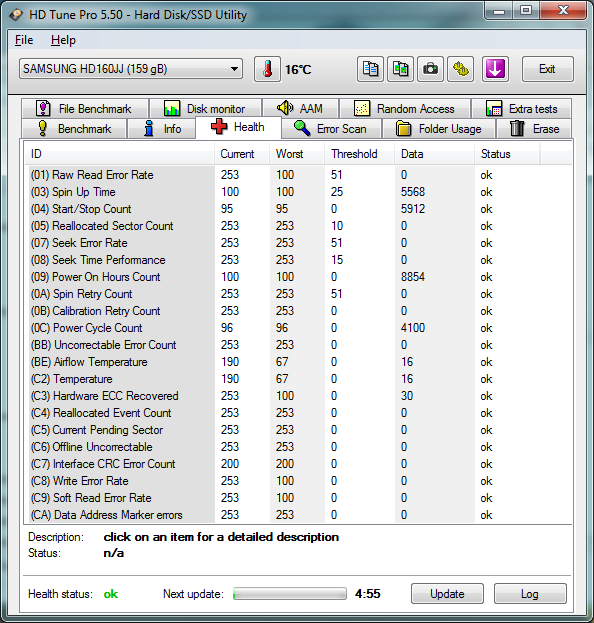The width and height of the screenshot is (594, 623).
Task: Click the Log button
Action: [530, 594]
